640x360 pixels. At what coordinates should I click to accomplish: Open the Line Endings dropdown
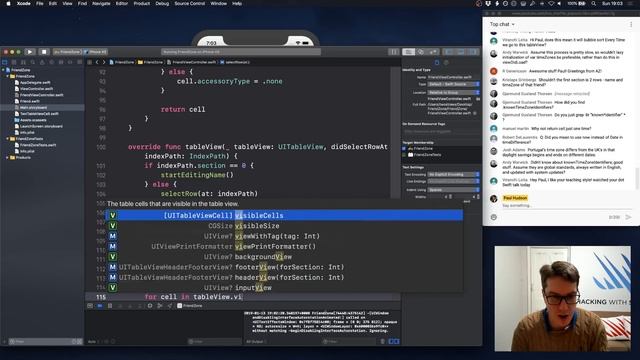453,181
